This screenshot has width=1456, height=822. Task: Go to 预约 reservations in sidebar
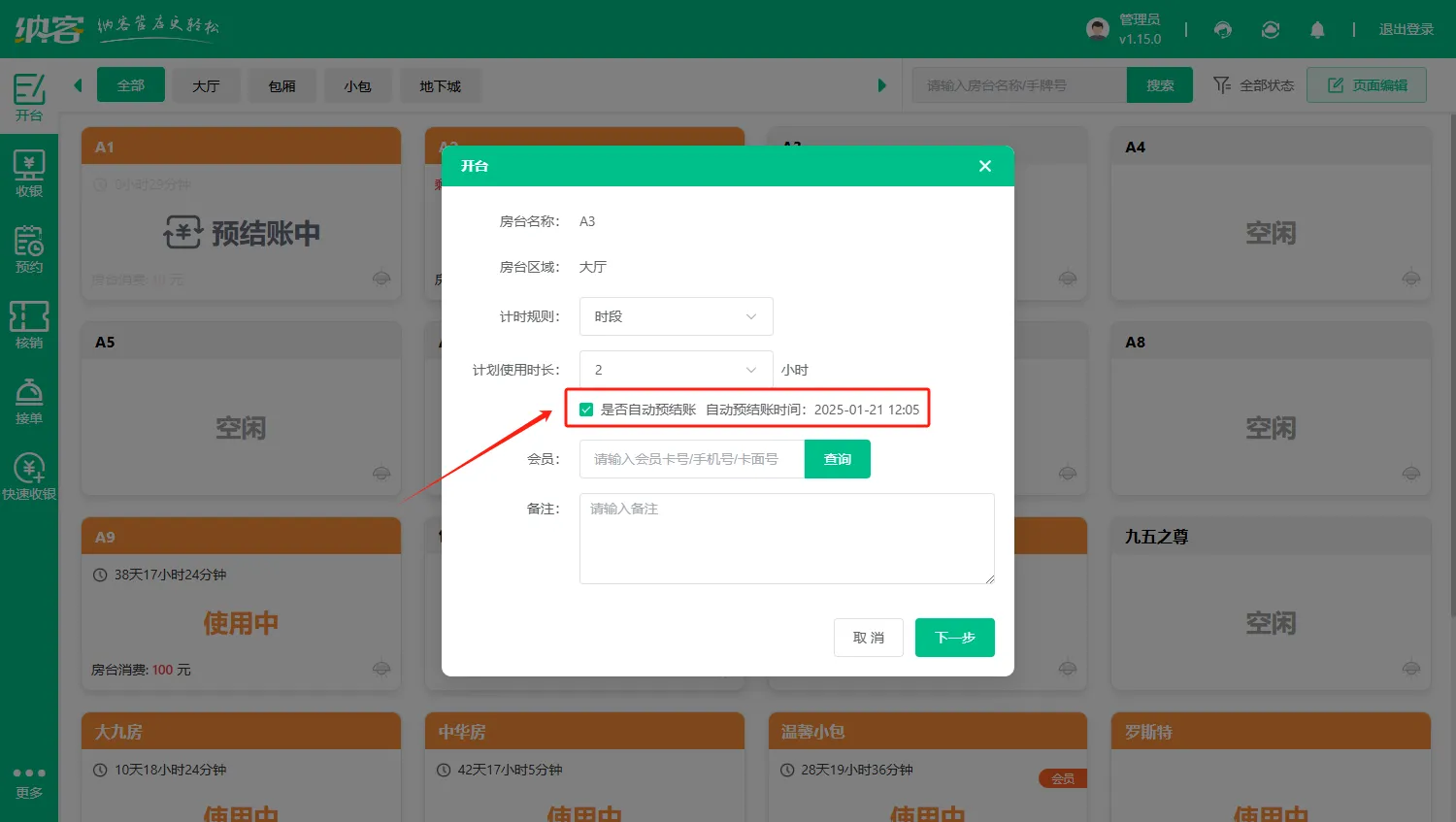29,249
